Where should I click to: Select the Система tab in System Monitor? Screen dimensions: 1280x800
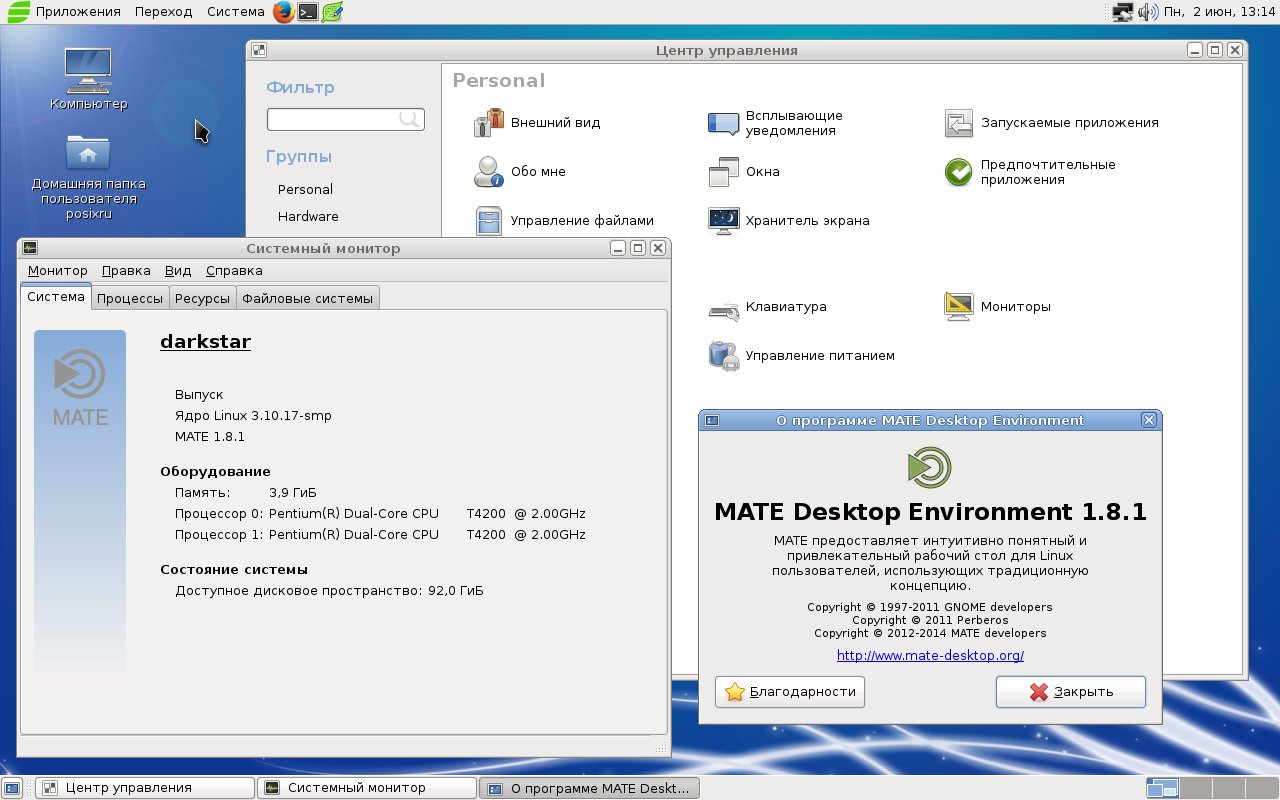[56, 297]
